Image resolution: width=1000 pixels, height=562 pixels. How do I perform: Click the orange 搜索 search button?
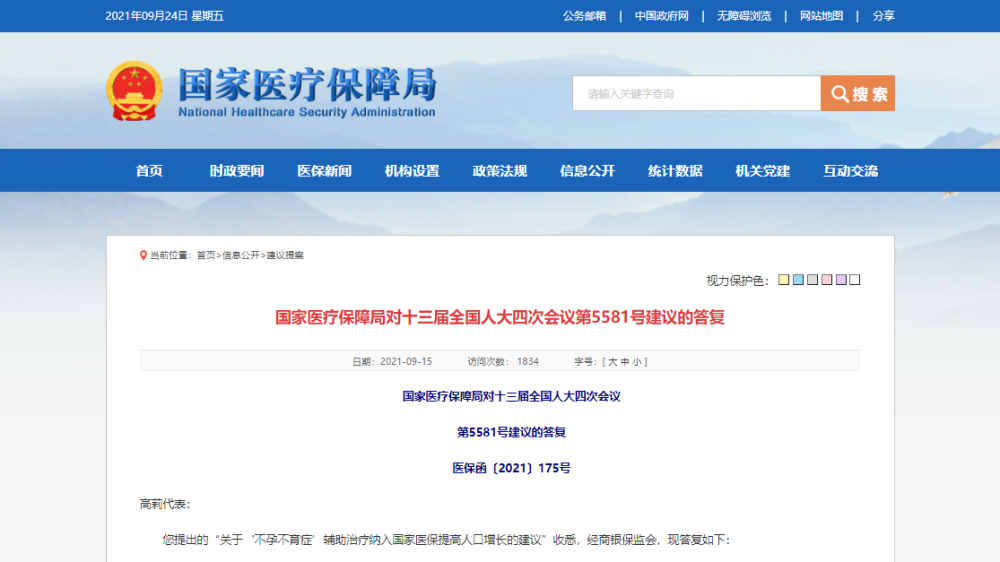click(857, 93)
